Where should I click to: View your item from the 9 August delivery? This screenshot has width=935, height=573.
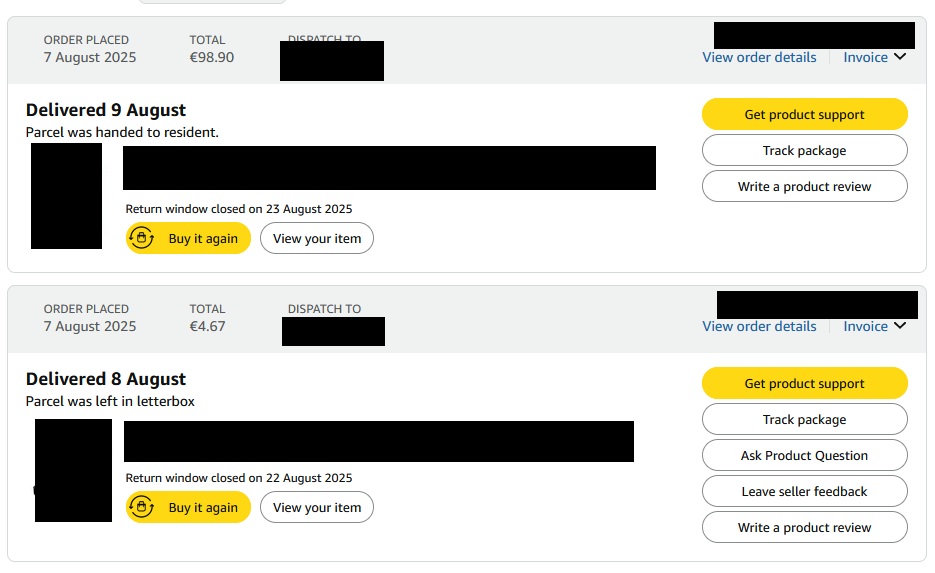(x=317, y=238)
